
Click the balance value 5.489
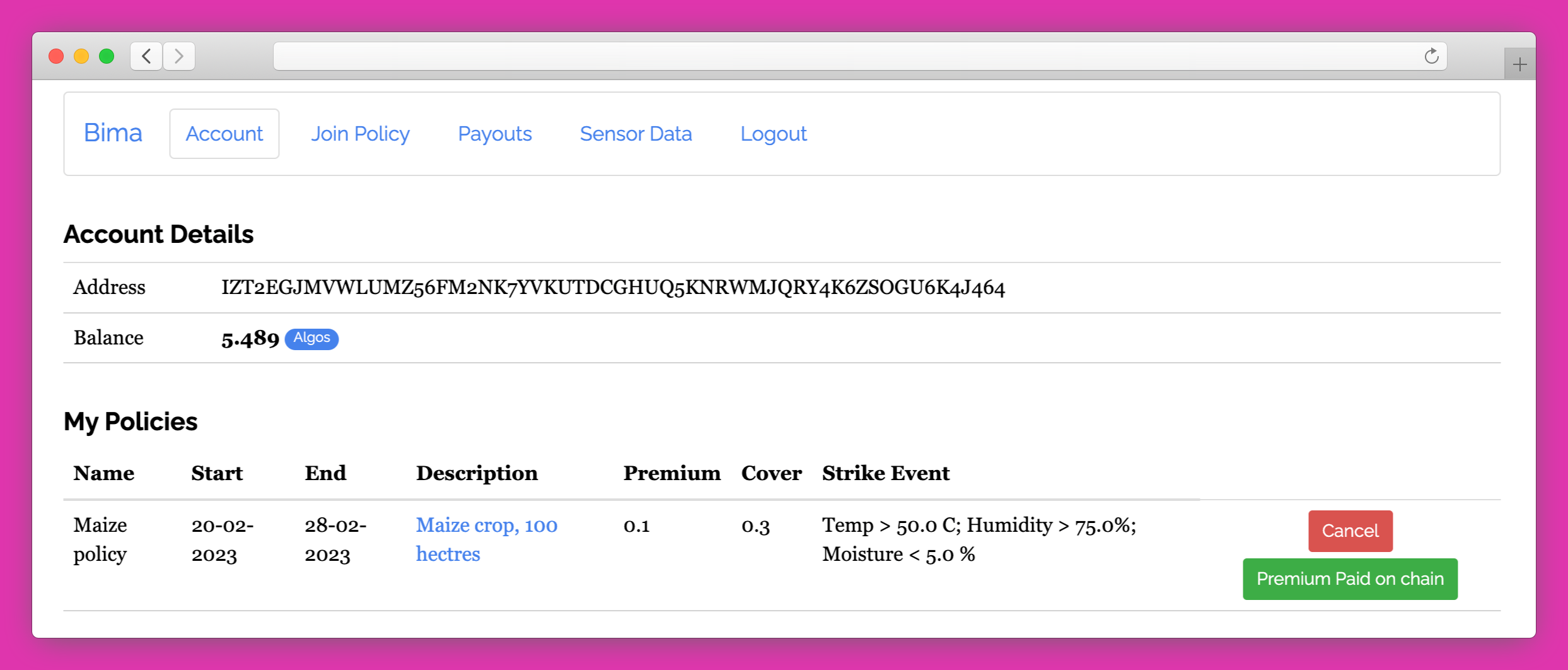tap(250, 339)
